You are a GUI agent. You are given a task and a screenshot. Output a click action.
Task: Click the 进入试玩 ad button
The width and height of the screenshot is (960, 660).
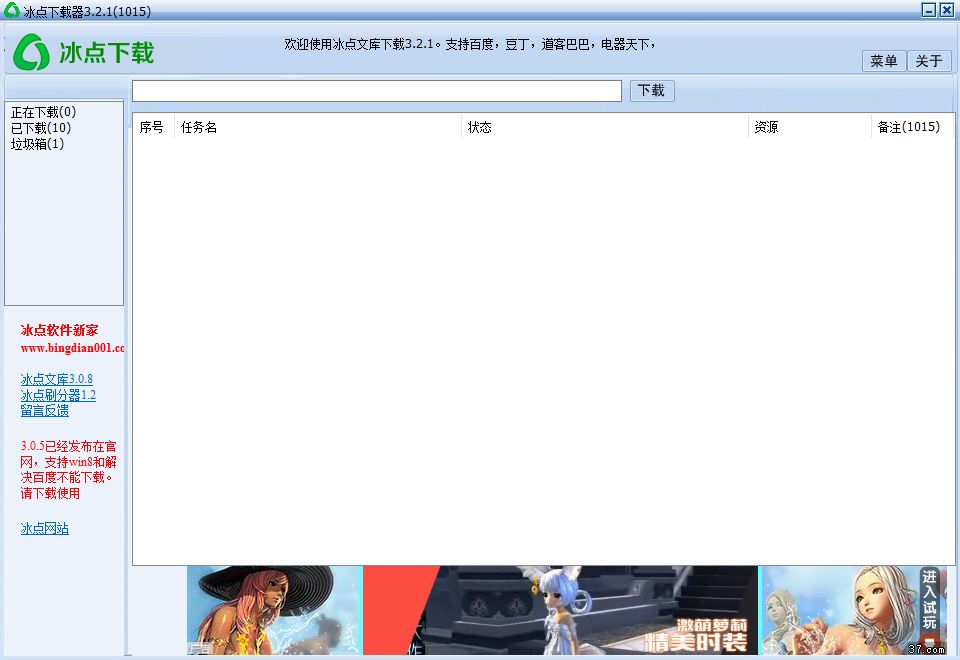[x=930, y=599]
